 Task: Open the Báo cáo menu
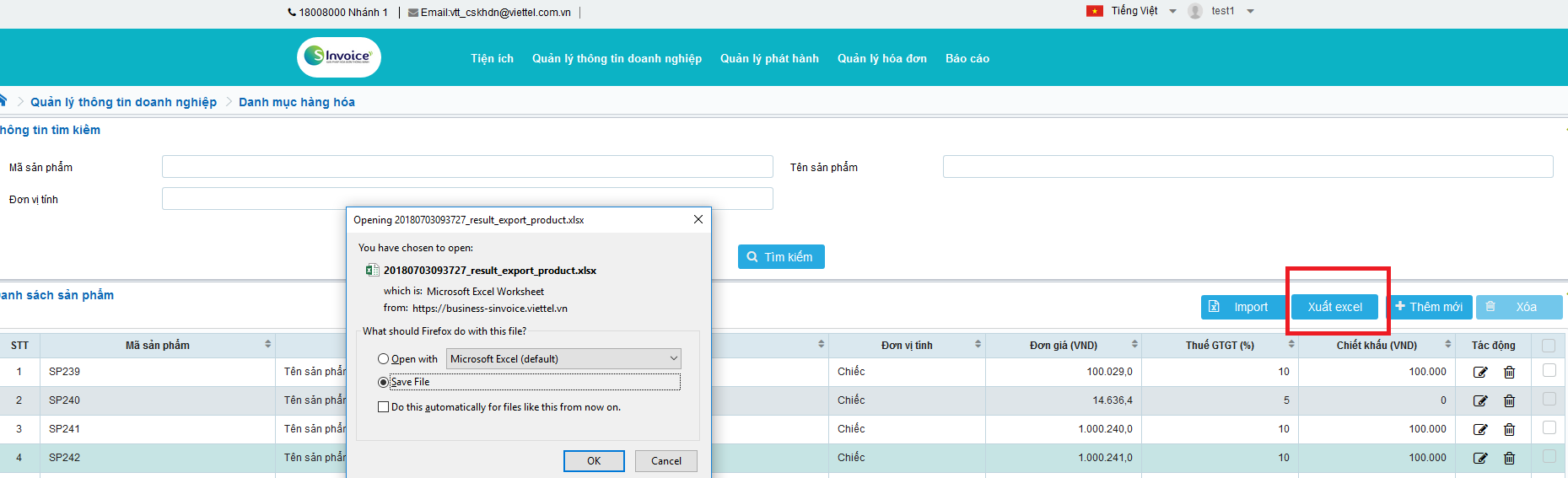[x=967, y=58]
